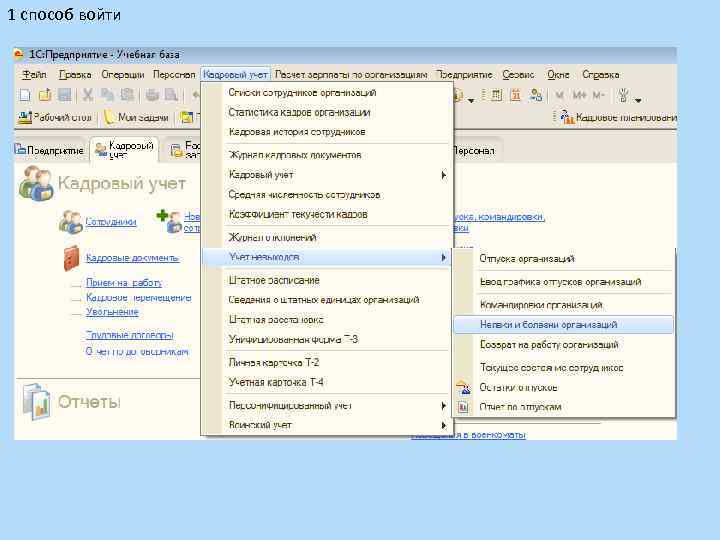Choose Списки сотрудников организаций
Image resolution: width=720 pixels, height=540 pixels.
click(x=303, y=92)
